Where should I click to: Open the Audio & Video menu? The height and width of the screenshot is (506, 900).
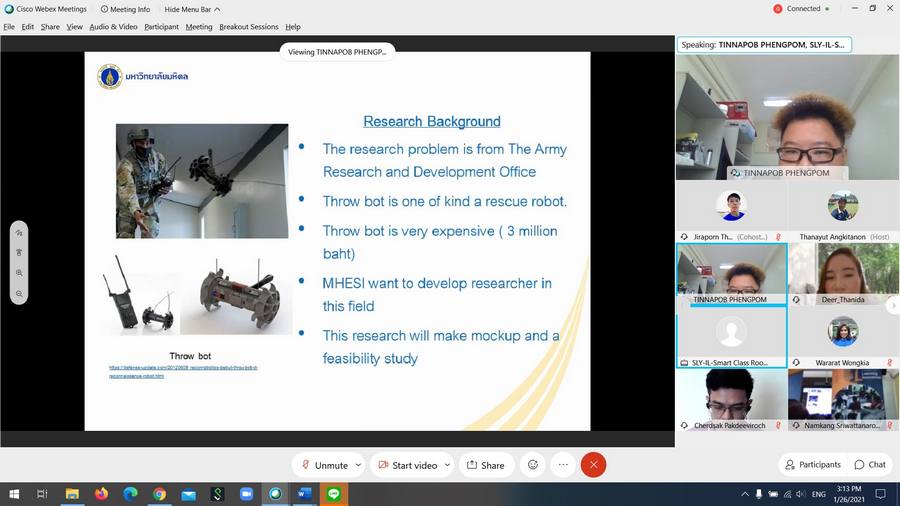pyautogui.click(x=113, y=27)
